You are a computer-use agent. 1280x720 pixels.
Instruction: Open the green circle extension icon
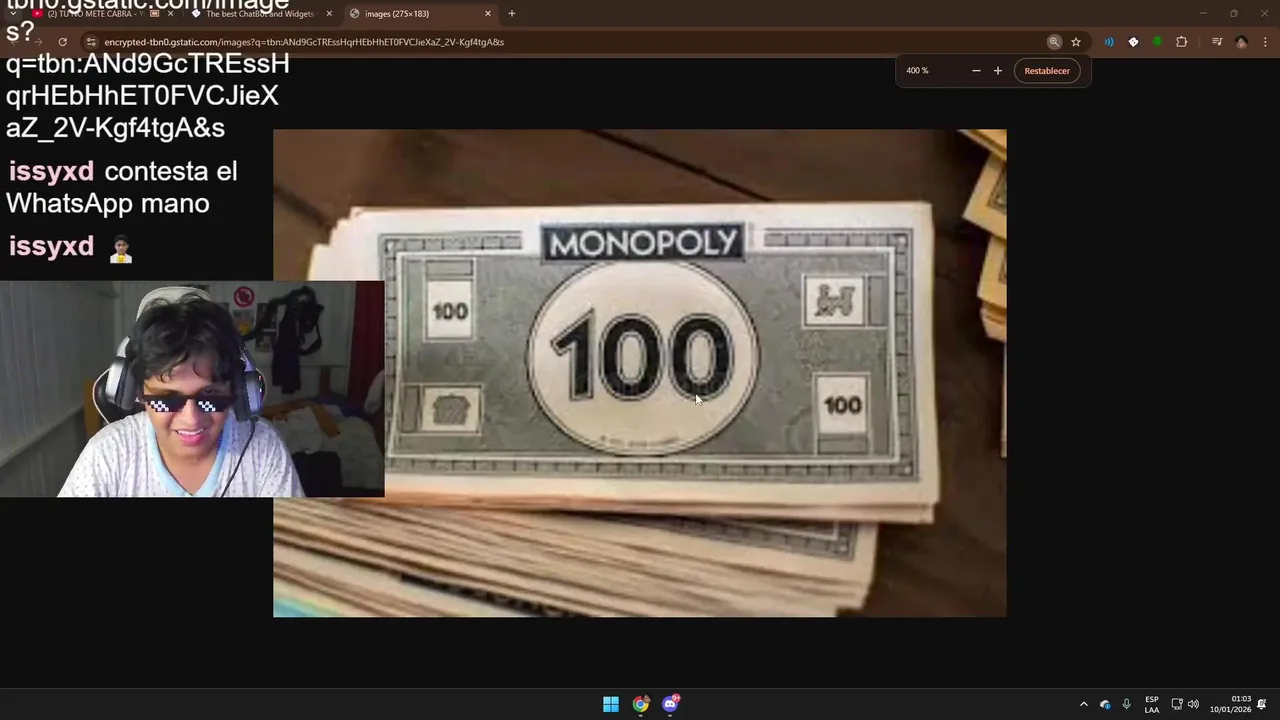pyautogui.click(x=1157, y=42)
